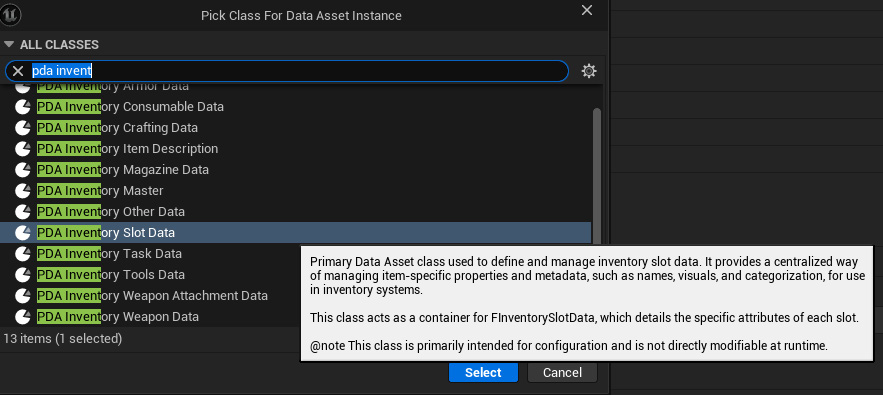Click the PDA Inventory Other Data icon

tap(23, 212)
